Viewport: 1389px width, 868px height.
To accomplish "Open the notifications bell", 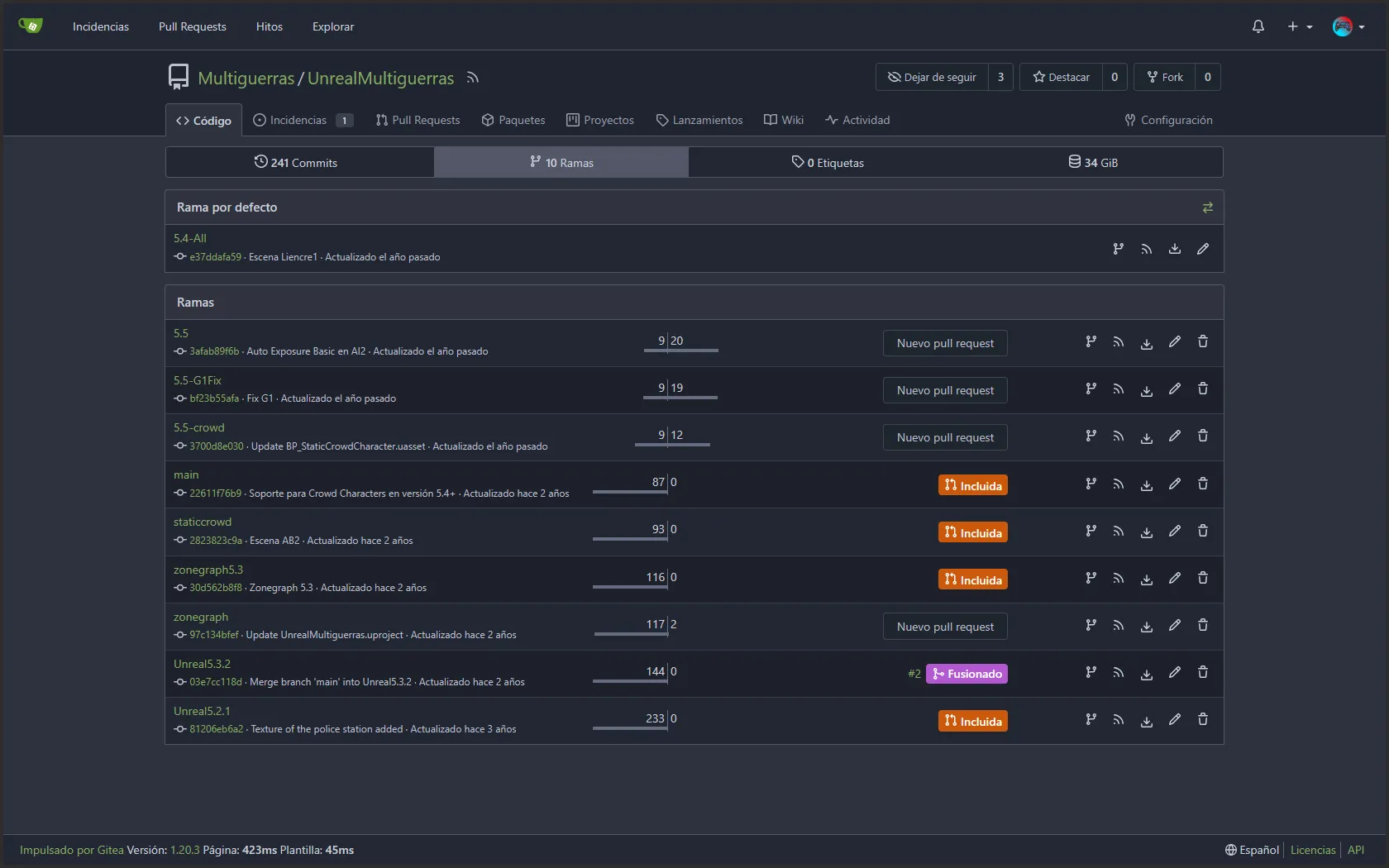I will pos(1258,26).
